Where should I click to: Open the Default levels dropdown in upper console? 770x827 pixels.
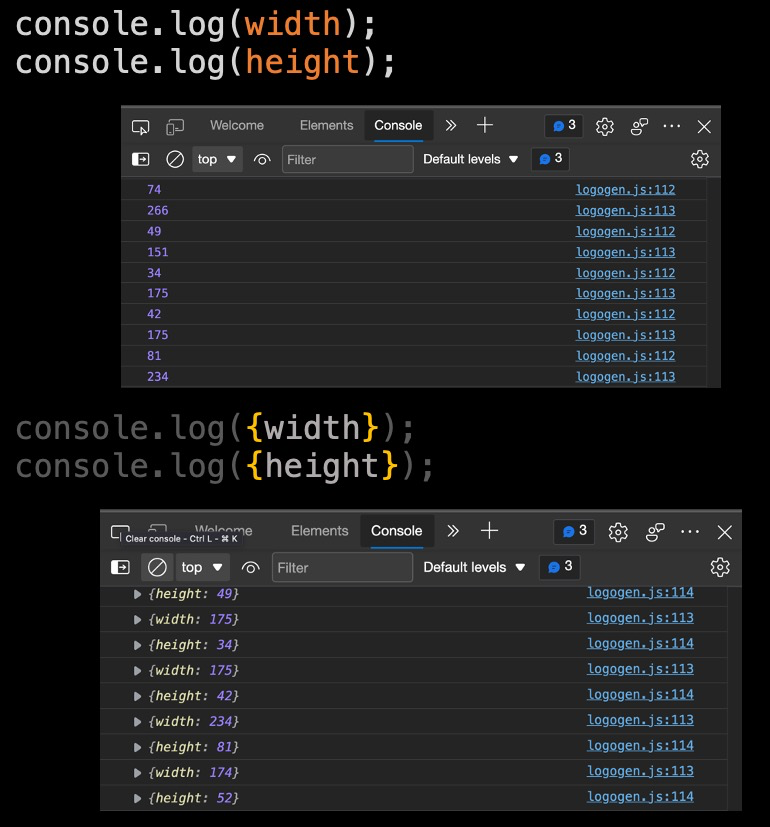pyautogui.click(x=471, y=159)
